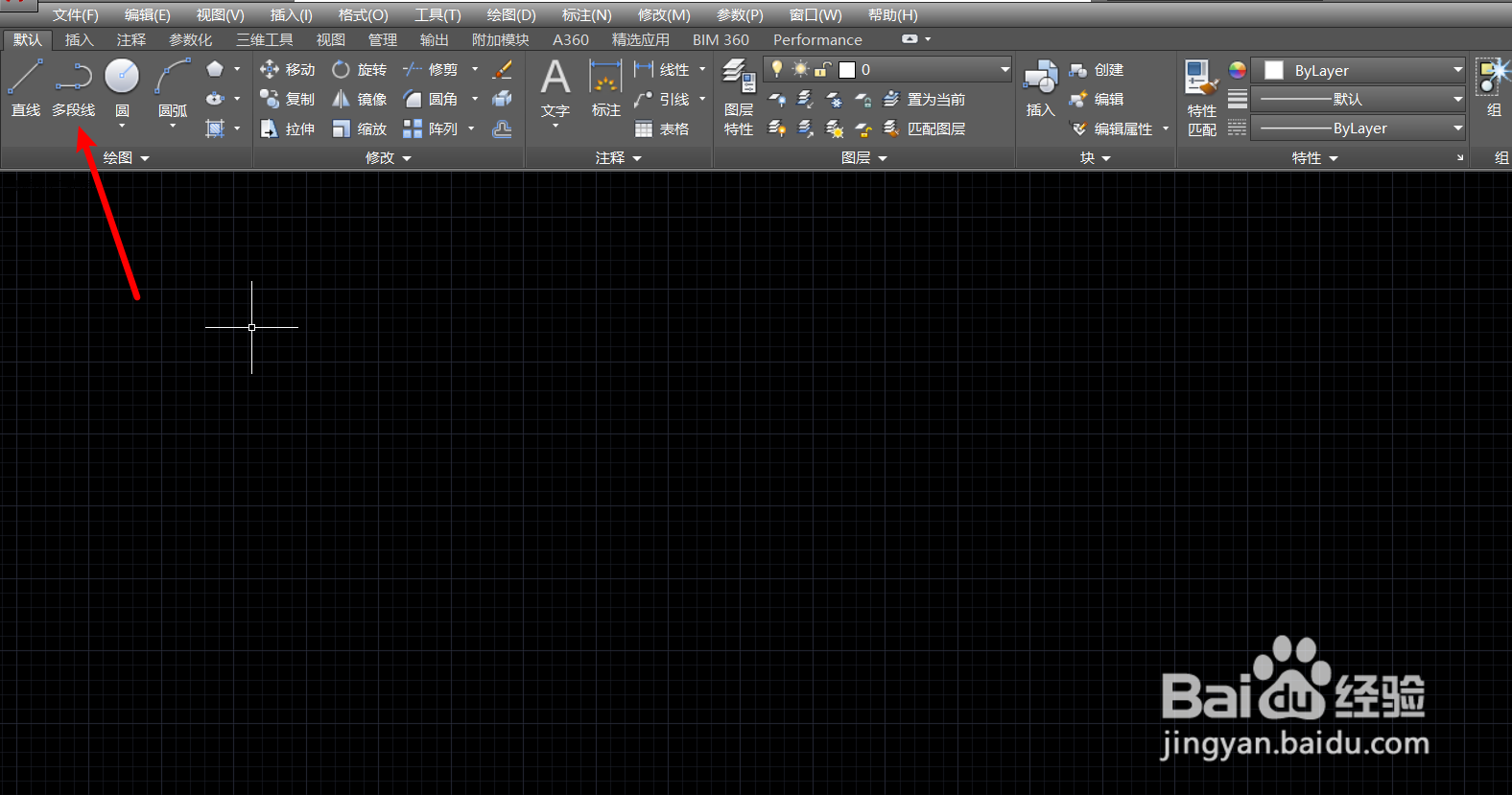The width and height of the screenshot is (1512, 795).
Task: Toggle layer 0 lock icon
Action: coord(822,69)
